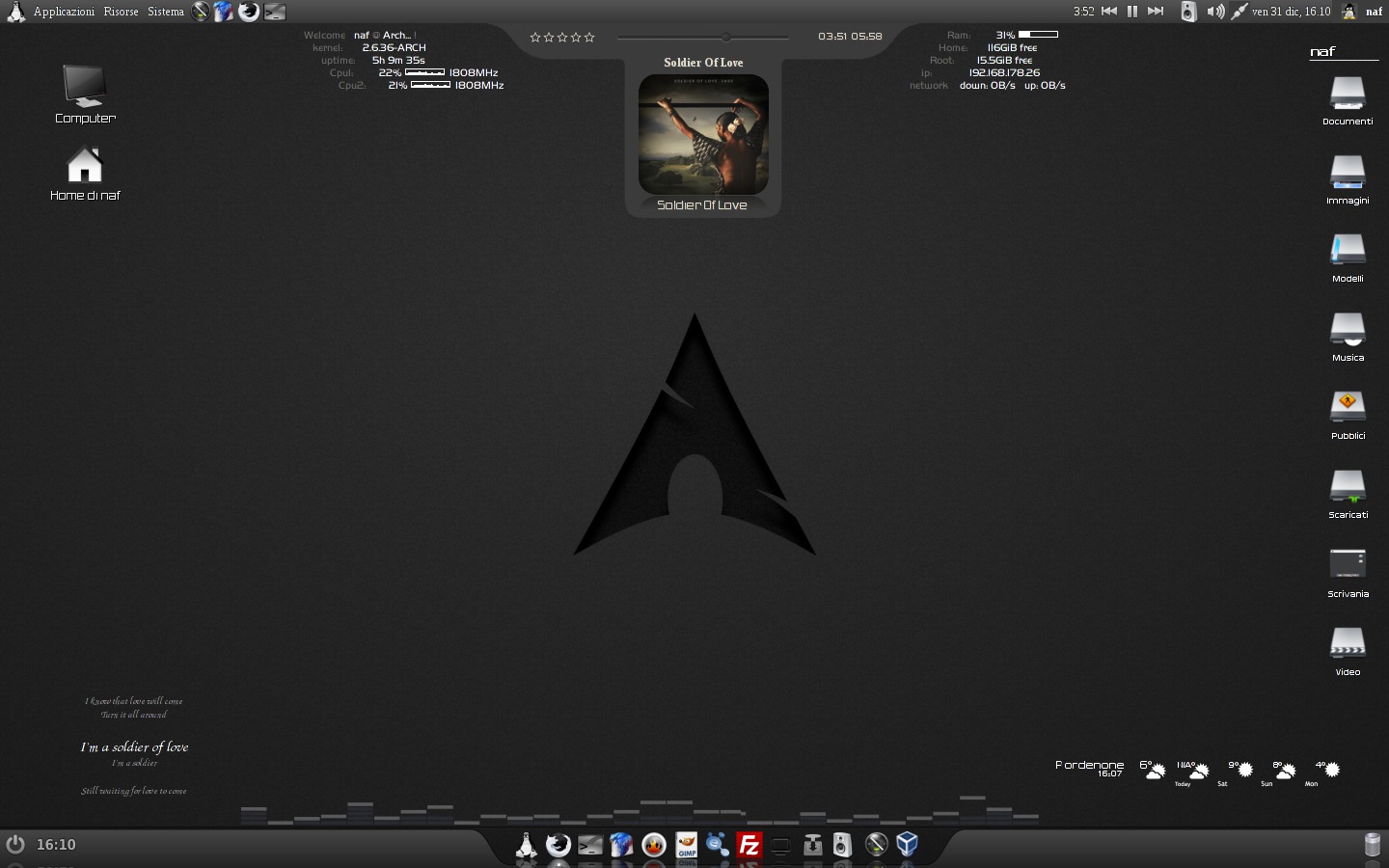Open the volume control in top panel
This screenshot has width=1389, height=868.
[1215, 12]
